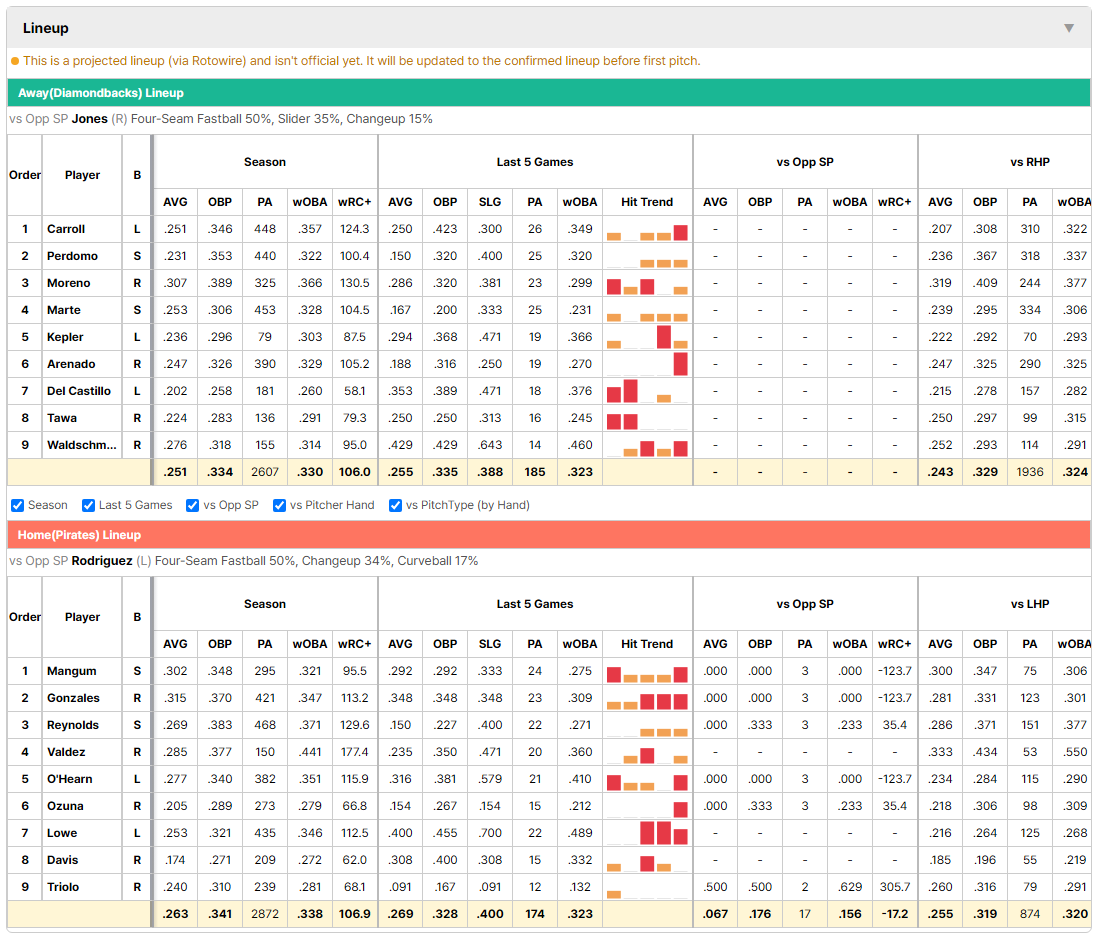Viewport: 1098px width, 939px height.
Task: Click Waldschmidt's hit trend bars
Action: (647, 445)
